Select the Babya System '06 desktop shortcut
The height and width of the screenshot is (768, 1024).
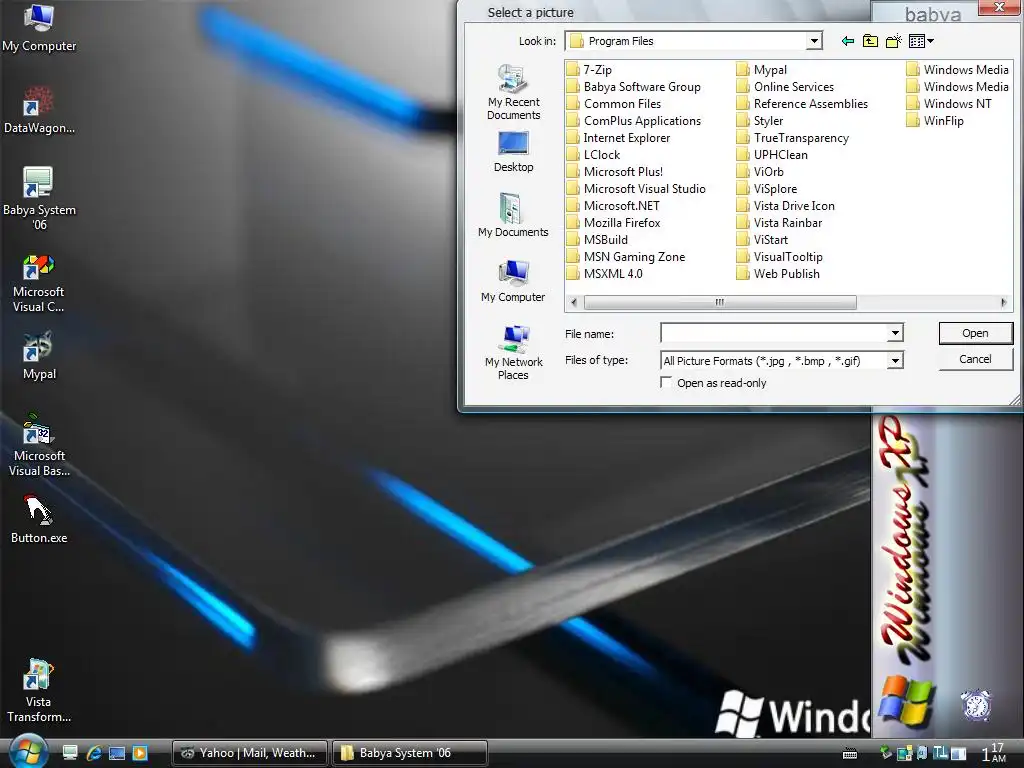click(x=39, y=199)
